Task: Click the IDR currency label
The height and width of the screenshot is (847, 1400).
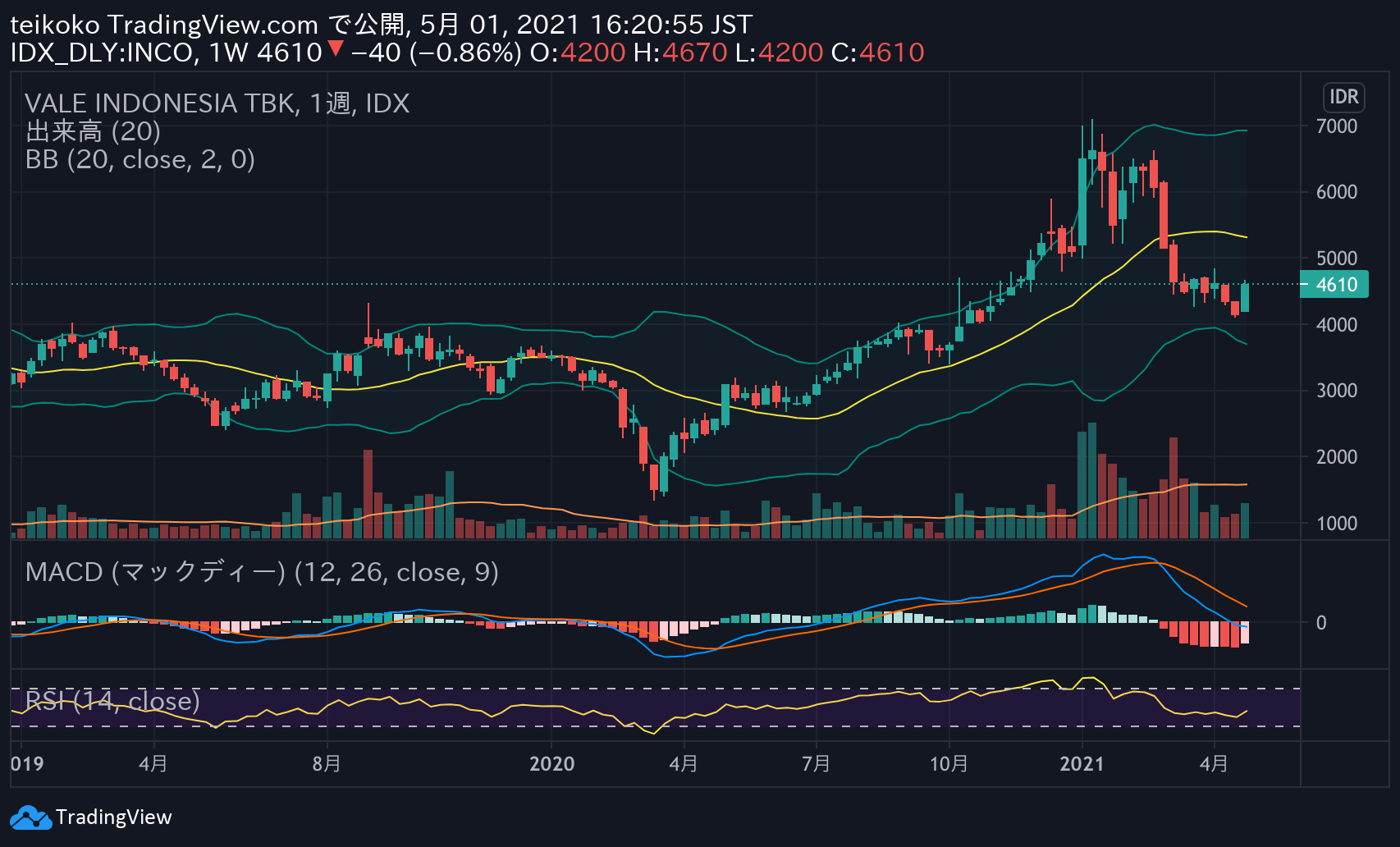Action: pos(1343,97)
